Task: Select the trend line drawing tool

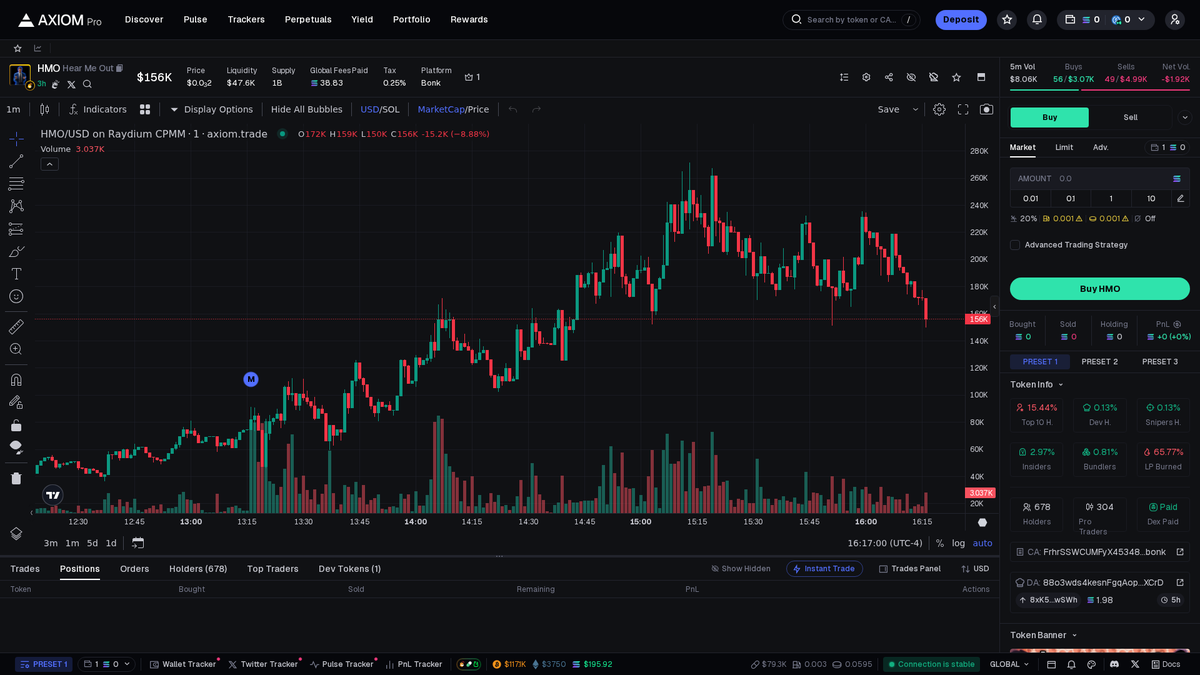Action: [x=16, y=161]
